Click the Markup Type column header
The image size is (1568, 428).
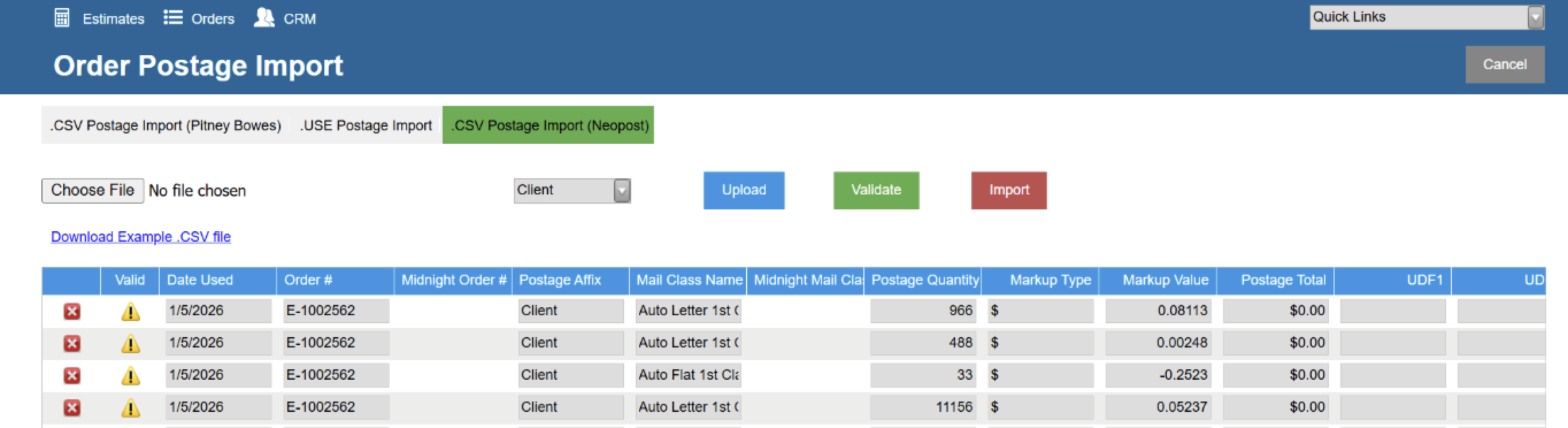(1040, 281)
